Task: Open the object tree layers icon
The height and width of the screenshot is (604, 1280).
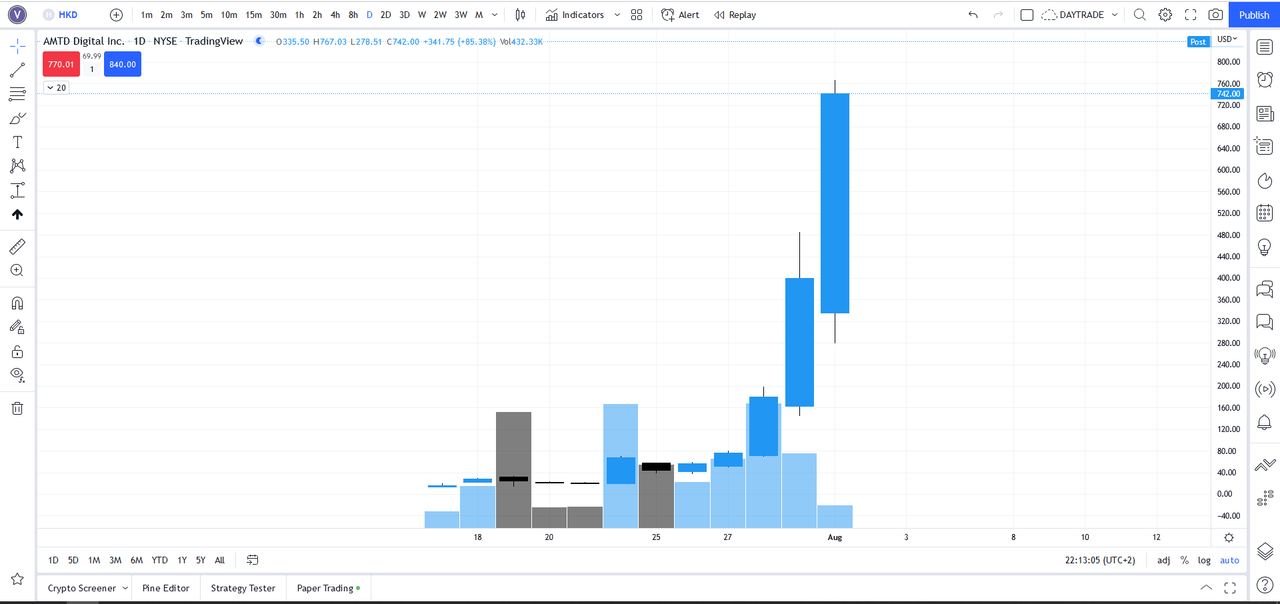Action: 1265,551
